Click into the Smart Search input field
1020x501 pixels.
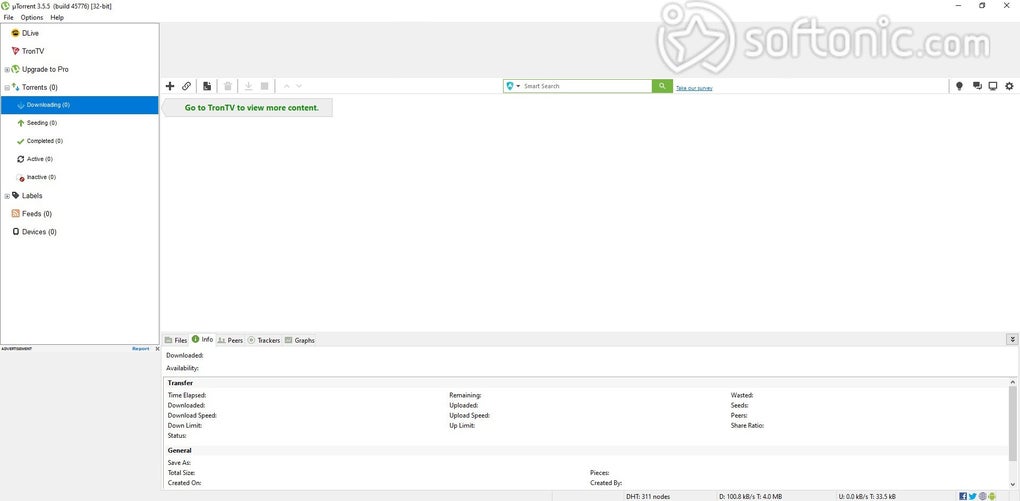pos(585,86)
